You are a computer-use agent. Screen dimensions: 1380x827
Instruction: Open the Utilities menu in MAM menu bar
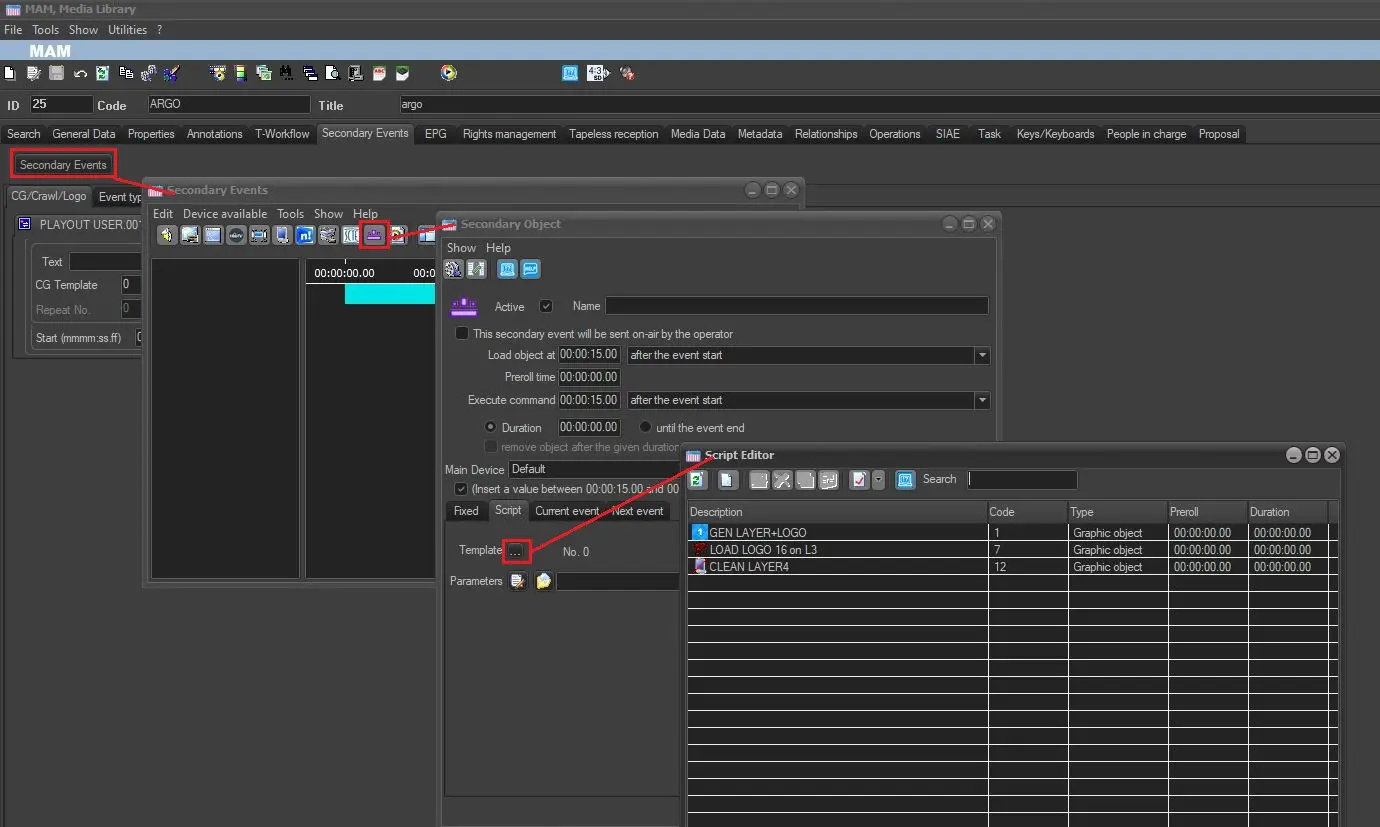click(x=127, y=30)
